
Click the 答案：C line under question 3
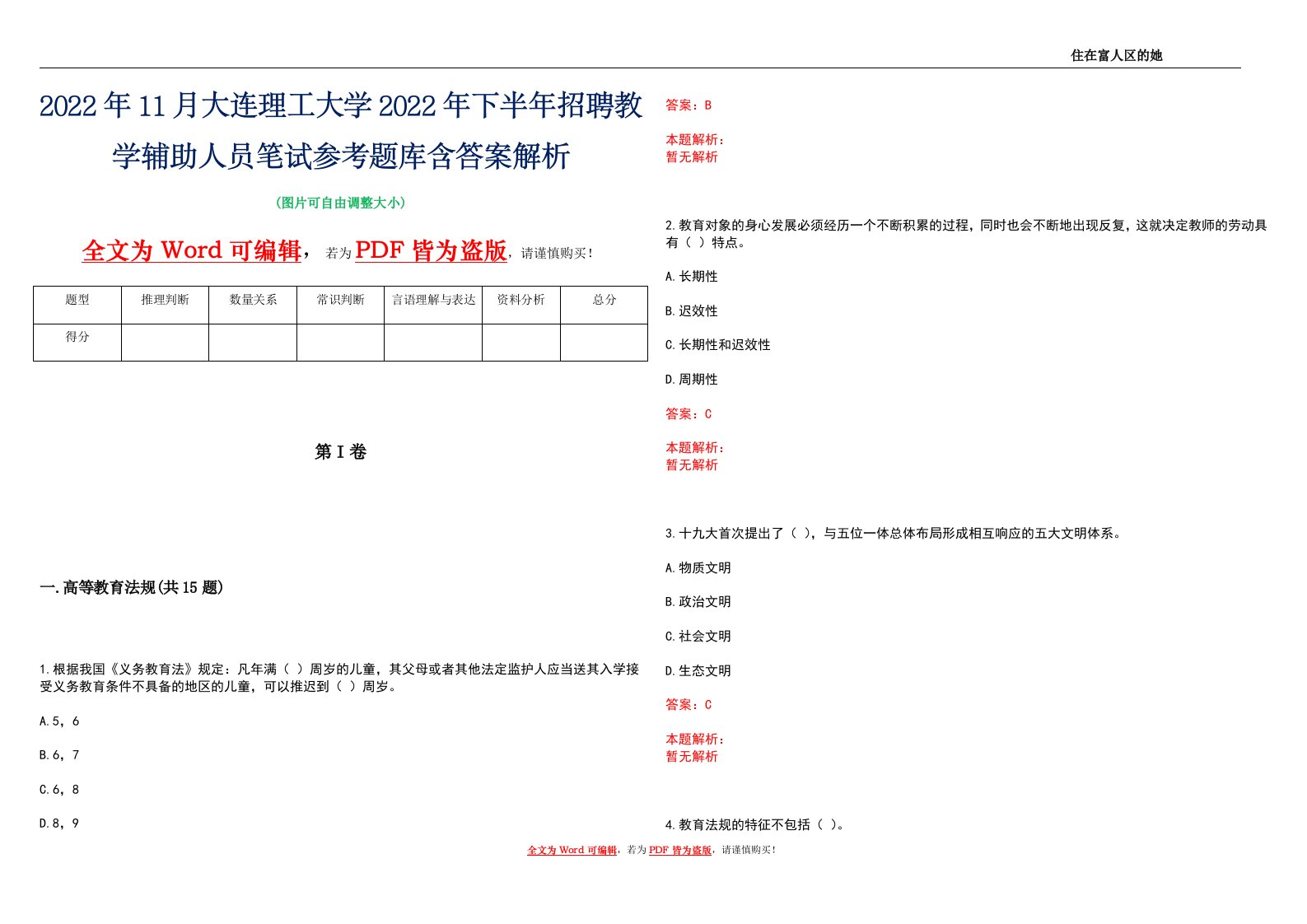[x=689, y=705]
